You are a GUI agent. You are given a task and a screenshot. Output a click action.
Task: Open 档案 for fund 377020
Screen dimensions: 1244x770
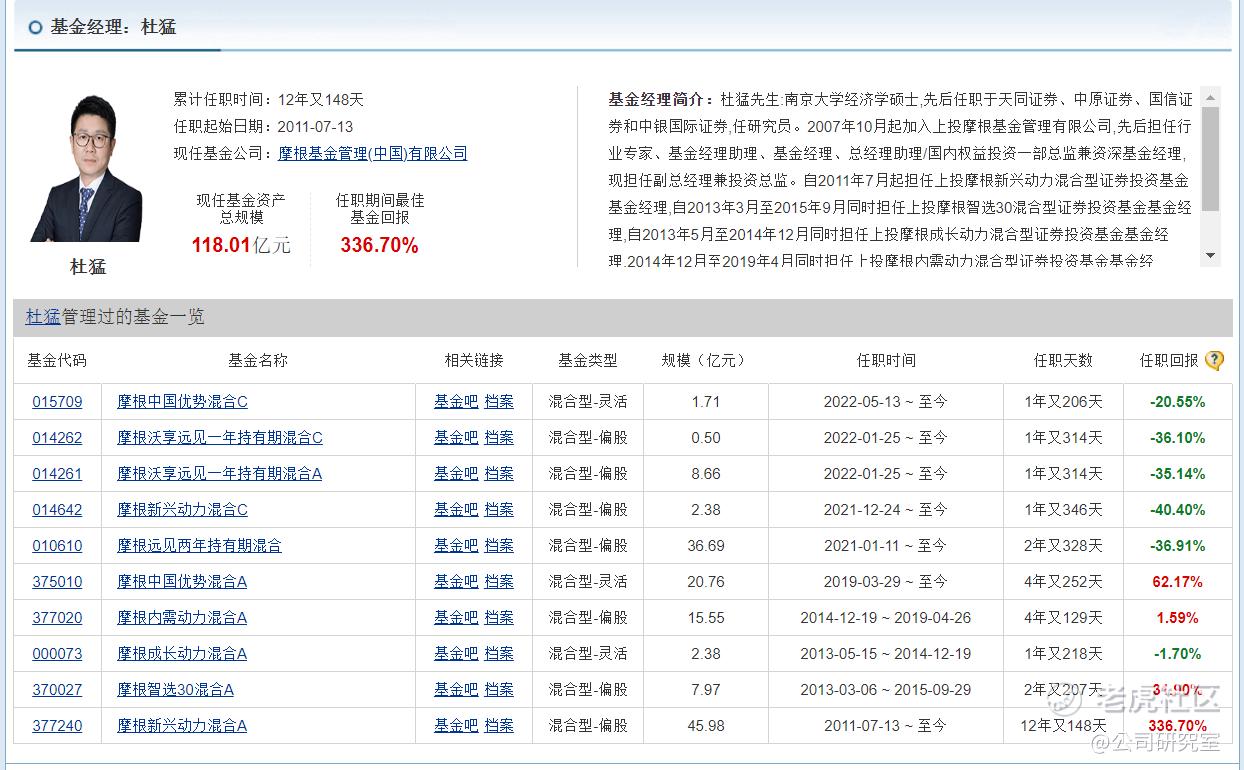pyautogui.click(x=499, y=618)
